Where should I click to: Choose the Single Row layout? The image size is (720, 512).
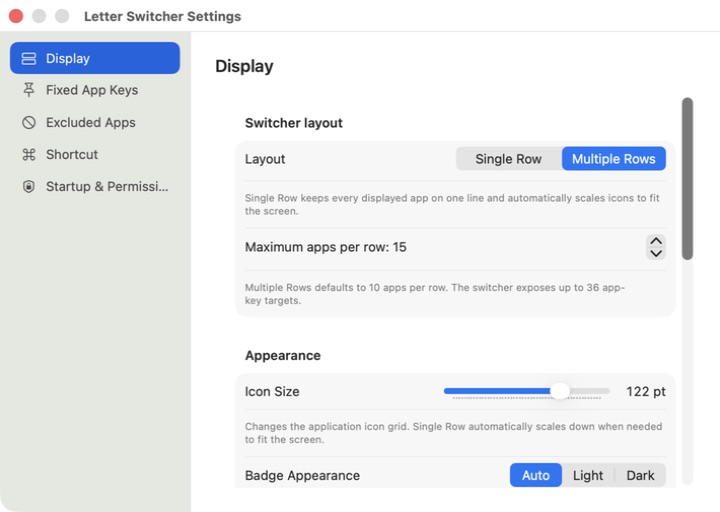pyautogui.click(x=508, y=159)
